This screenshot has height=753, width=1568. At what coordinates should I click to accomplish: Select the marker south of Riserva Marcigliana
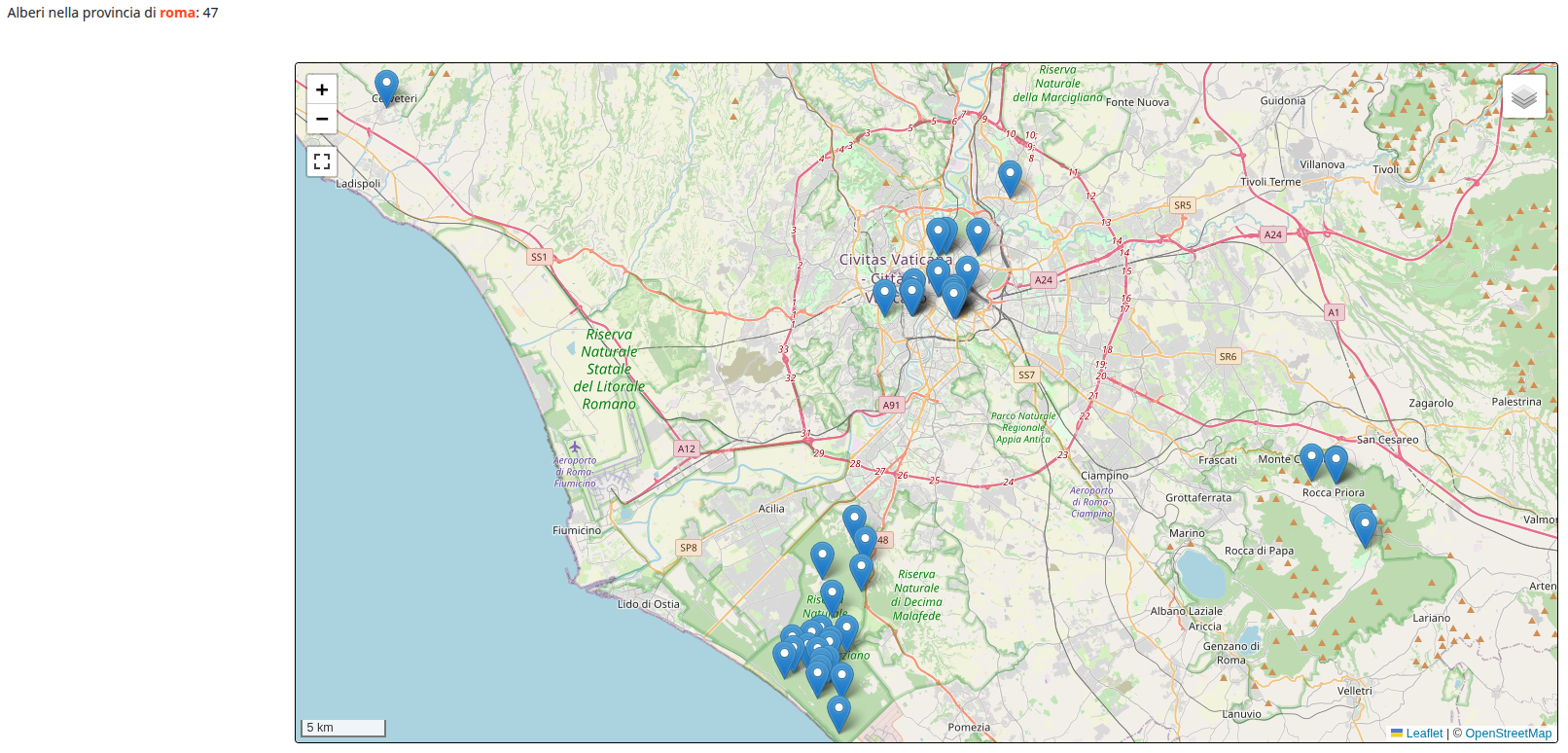[x=1011, y=179]
